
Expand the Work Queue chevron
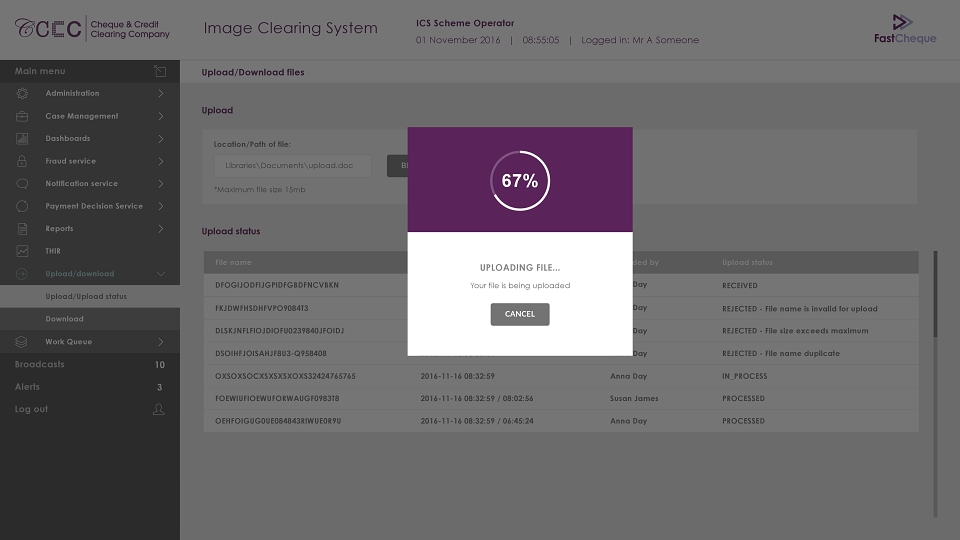160,342
